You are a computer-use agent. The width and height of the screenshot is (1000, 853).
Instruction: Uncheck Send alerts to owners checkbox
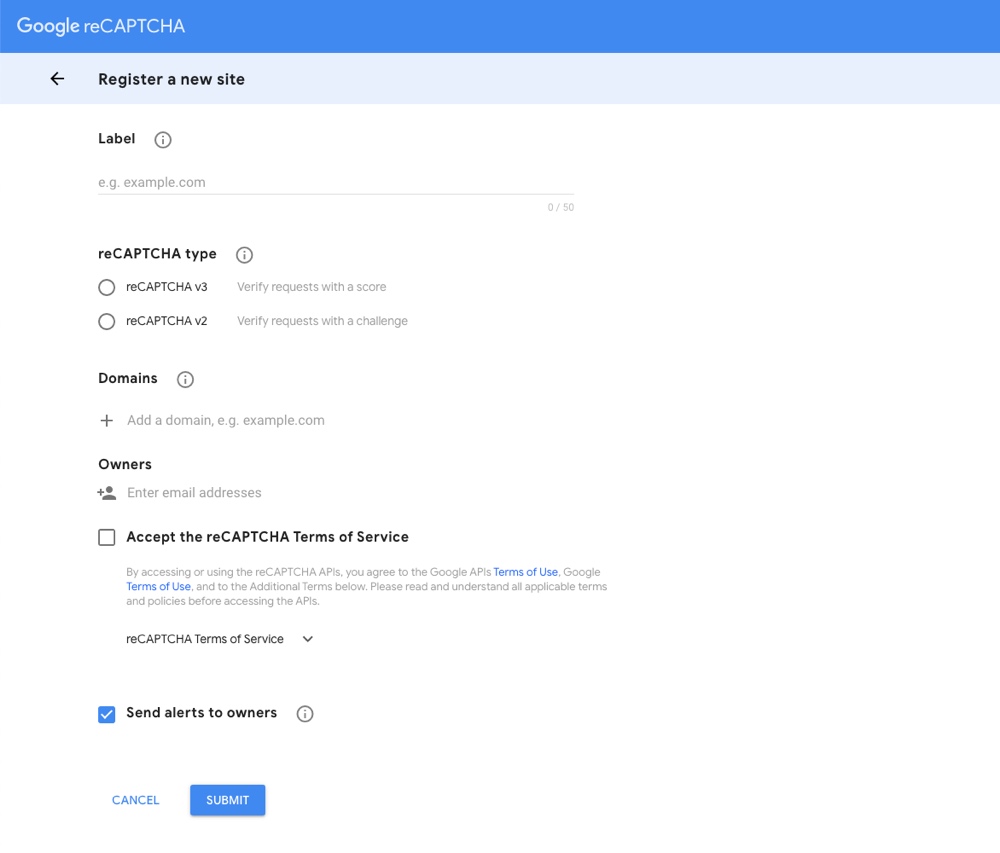coord(107,714)
